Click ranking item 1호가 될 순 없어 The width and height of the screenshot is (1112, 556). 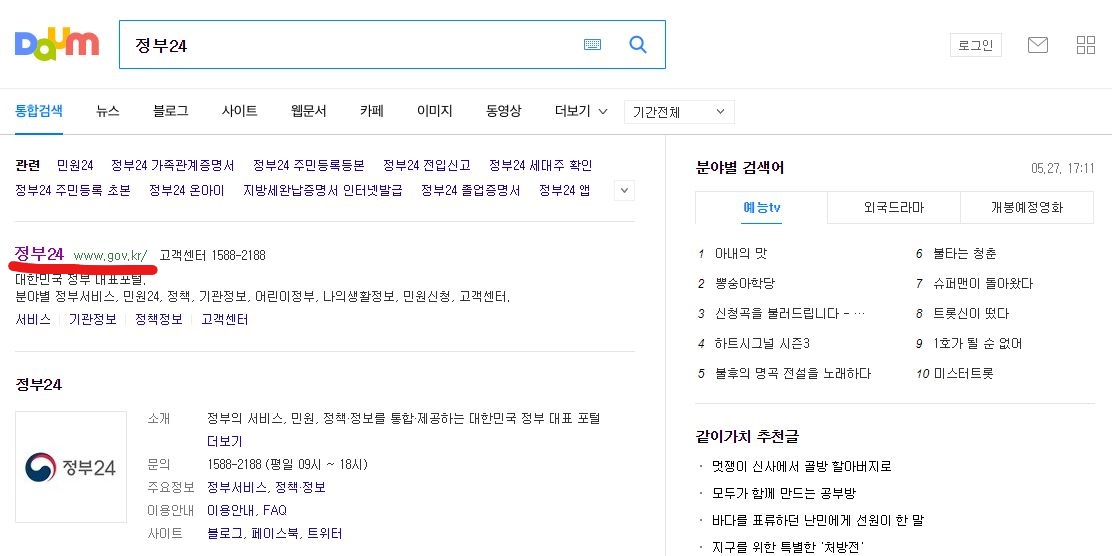coord(978,344)
